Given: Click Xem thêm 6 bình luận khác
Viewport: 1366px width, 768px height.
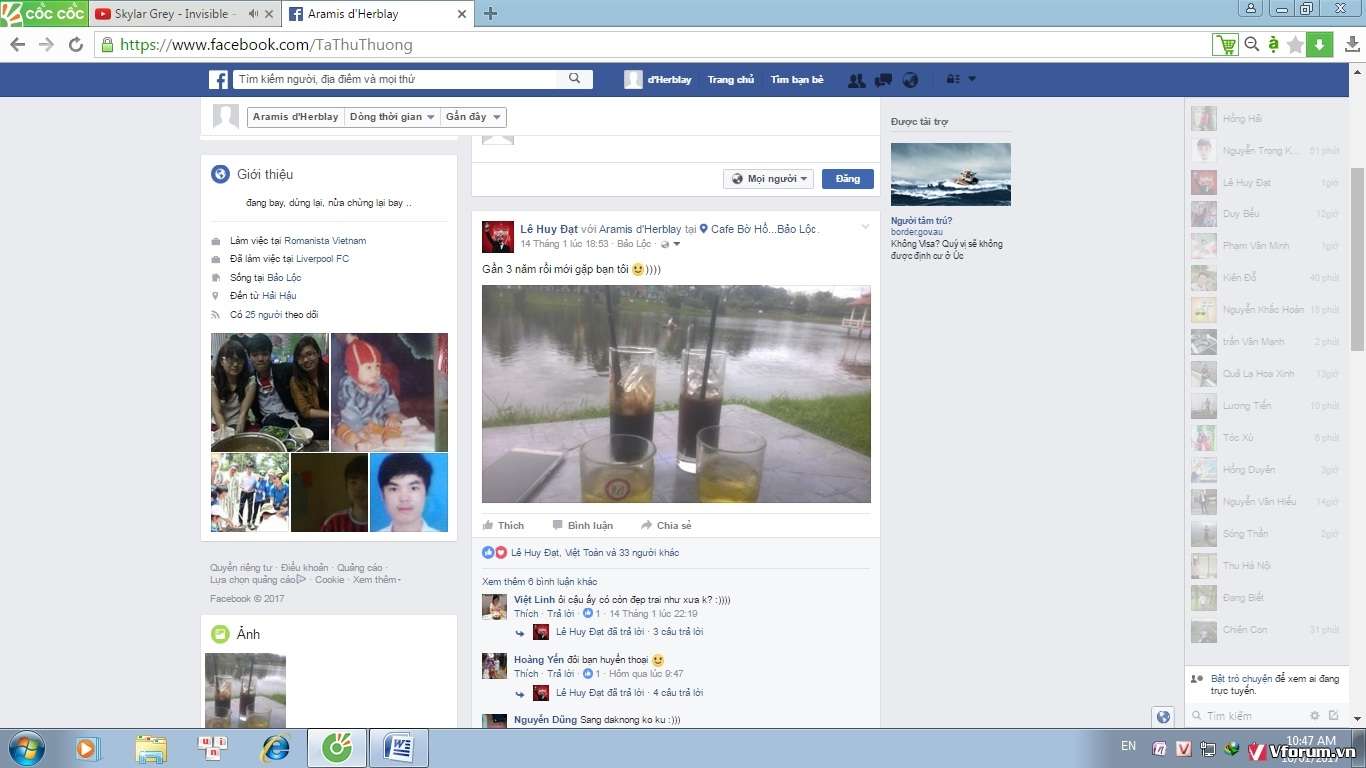Looking at the screenshot, I should click(x=539, y=582).
